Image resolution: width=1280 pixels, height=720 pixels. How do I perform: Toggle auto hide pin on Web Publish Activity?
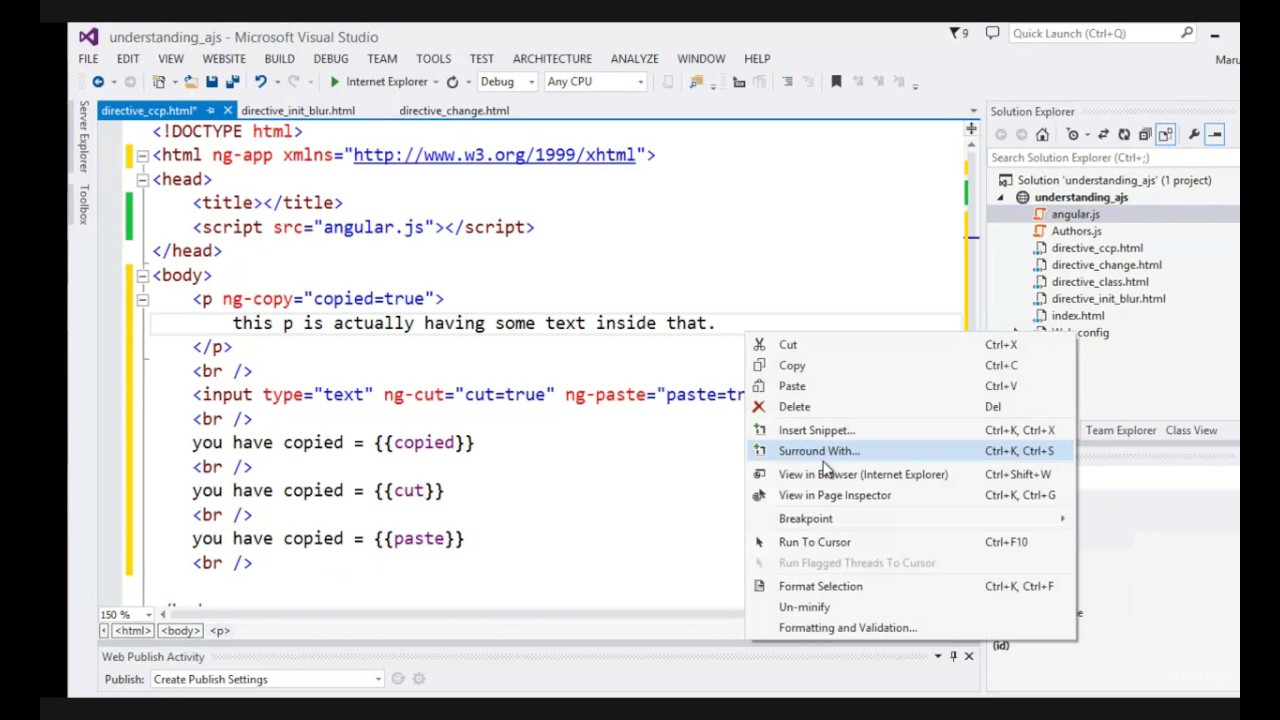953,656
